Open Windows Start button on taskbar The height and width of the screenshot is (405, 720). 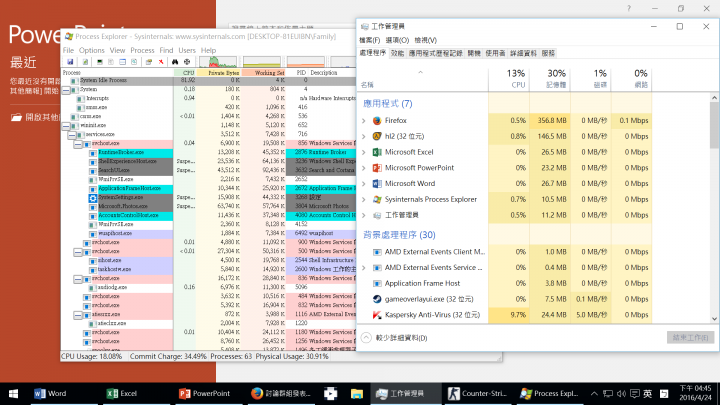click(x=13, y=394)
